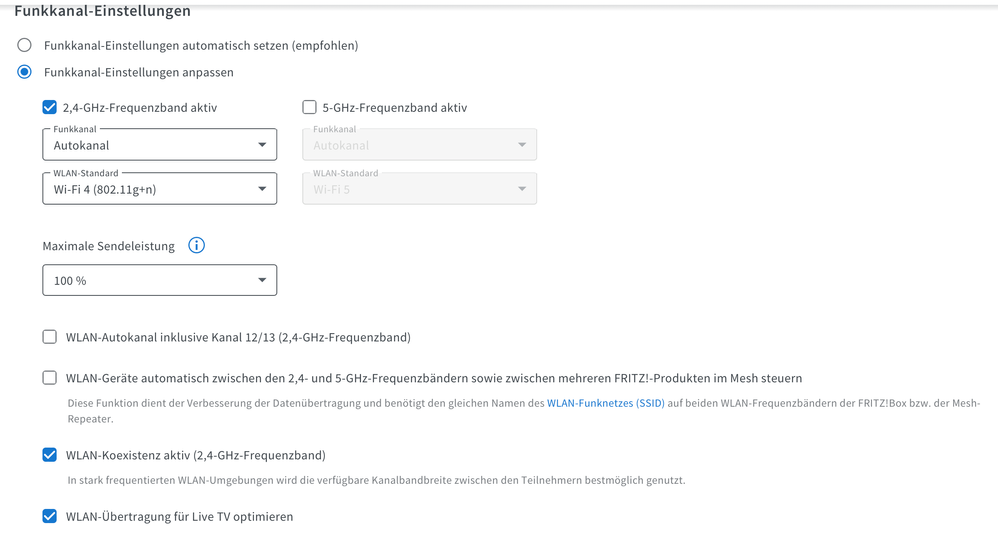The image size is (998, 546).
Task: Enable 5-GHz-Frequenzband aktiv checkbox
Action: (x=309, y=107)
